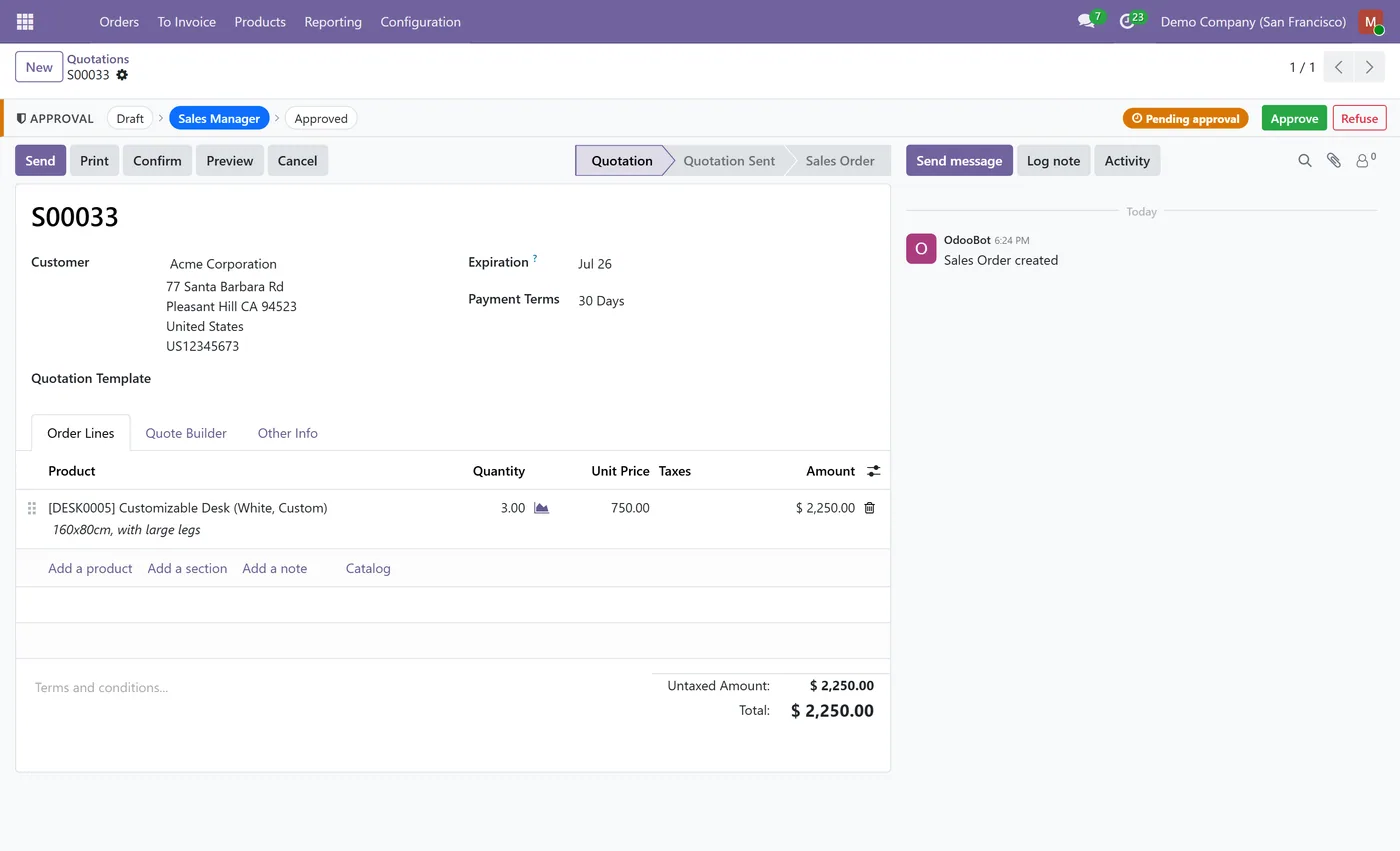Click the Product column header
Viewport: 1400px width, 851px height.
click(72, 471)
